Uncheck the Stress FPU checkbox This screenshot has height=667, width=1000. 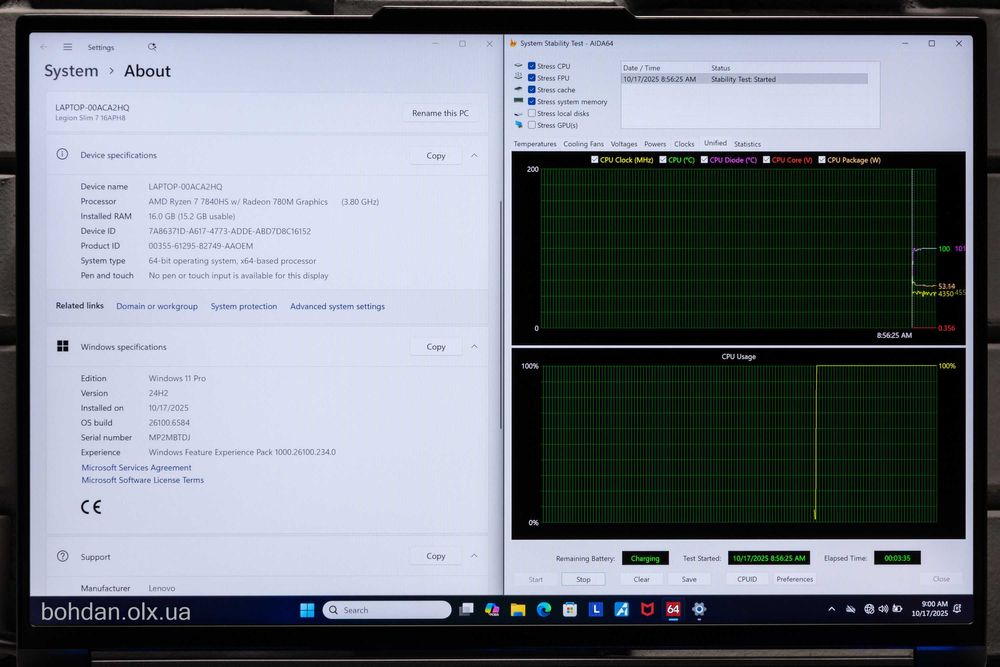(531, 77)
